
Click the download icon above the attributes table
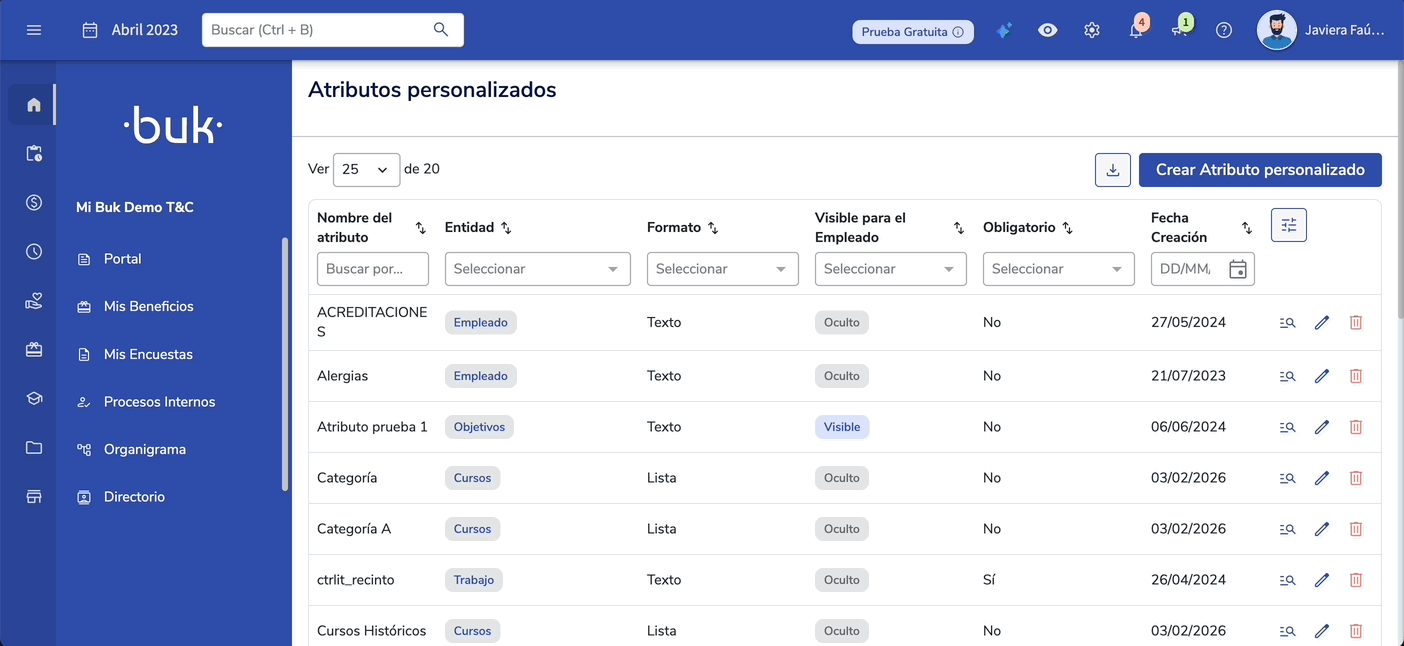[x=1112, y=169]
